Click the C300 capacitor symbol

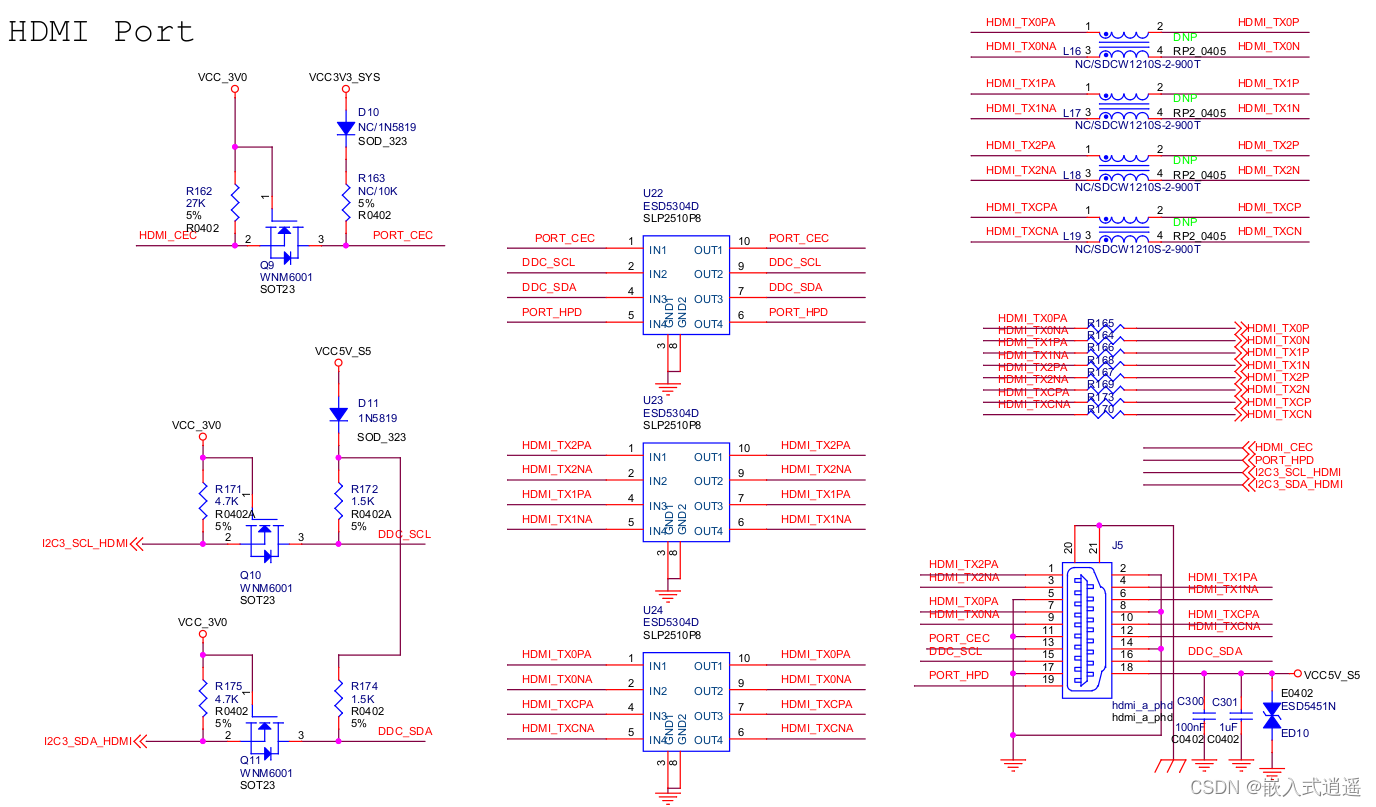[1205, 715]
